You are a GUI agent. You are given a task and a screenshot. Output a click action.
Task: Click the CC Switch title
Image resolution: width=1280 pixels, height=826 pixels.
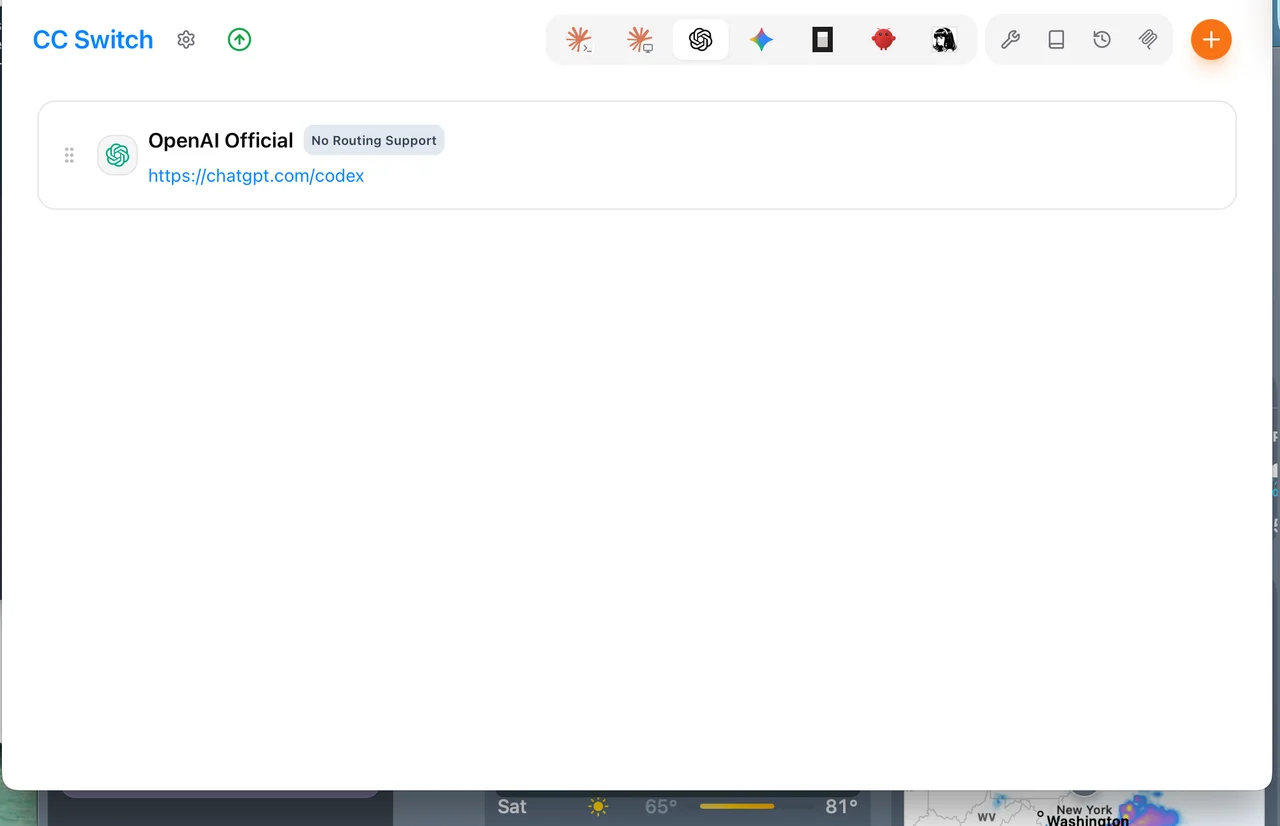93,40
